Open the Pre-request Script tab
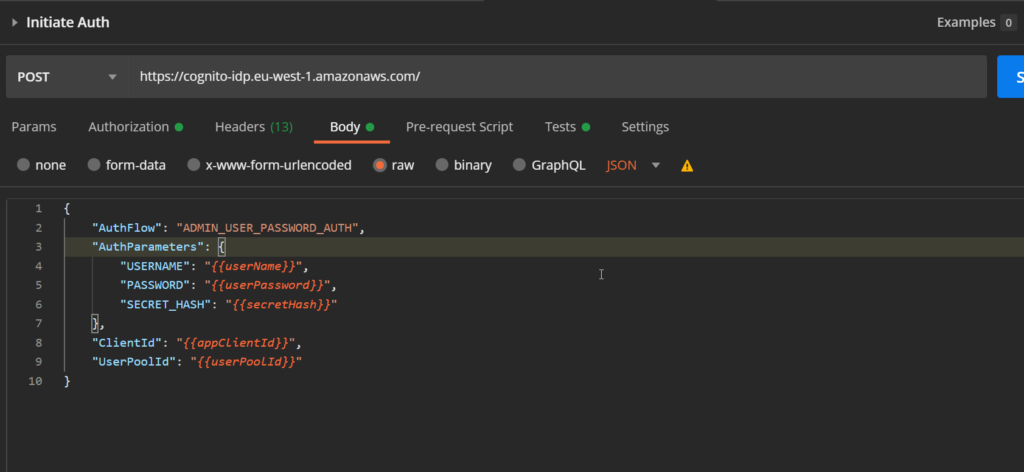Image resolution: width=1024 pixels, height=472 pixels. click(459, 127)
